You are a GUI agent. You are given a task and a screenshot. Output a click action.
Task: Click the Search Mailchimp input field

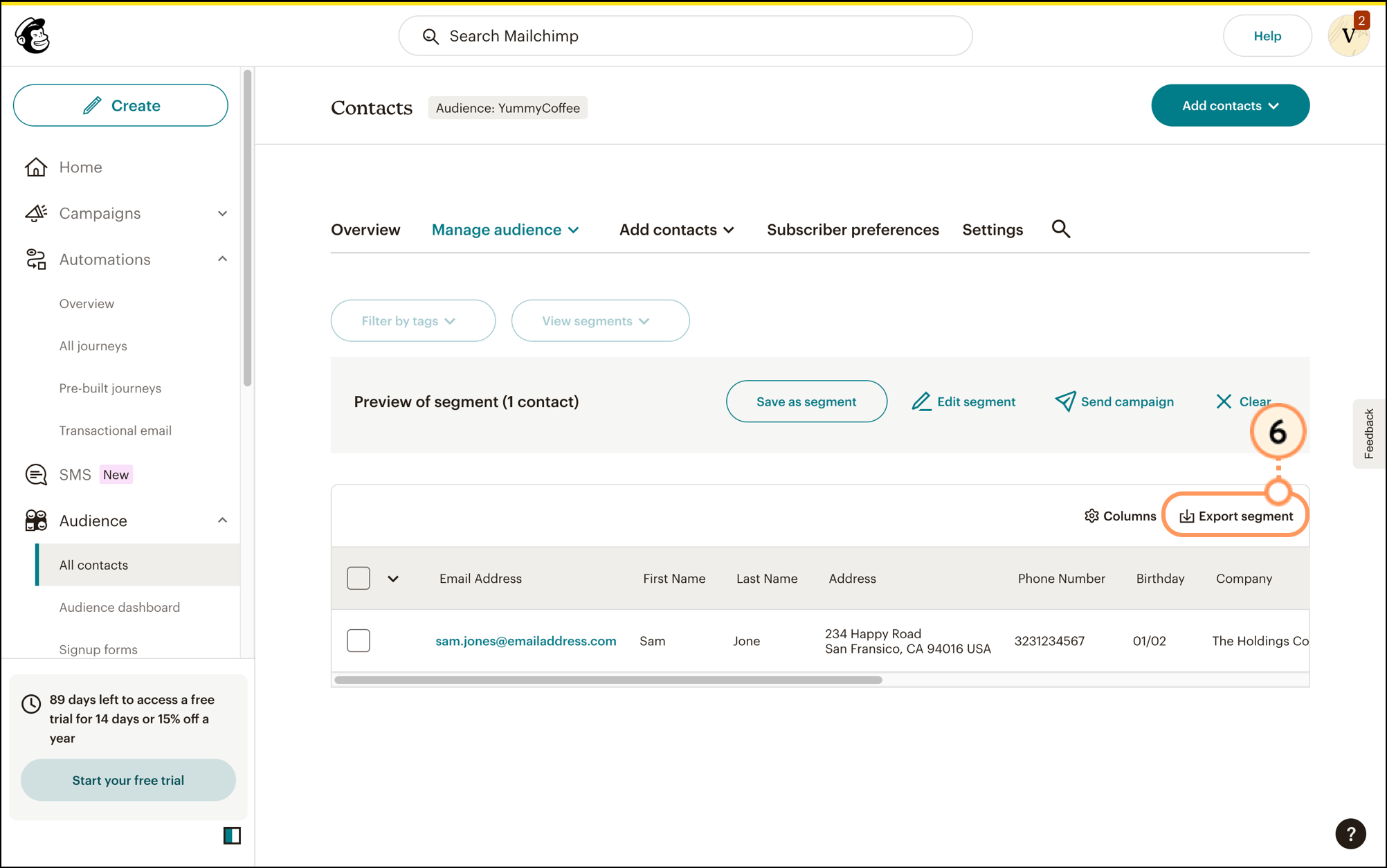coord(685,36)
